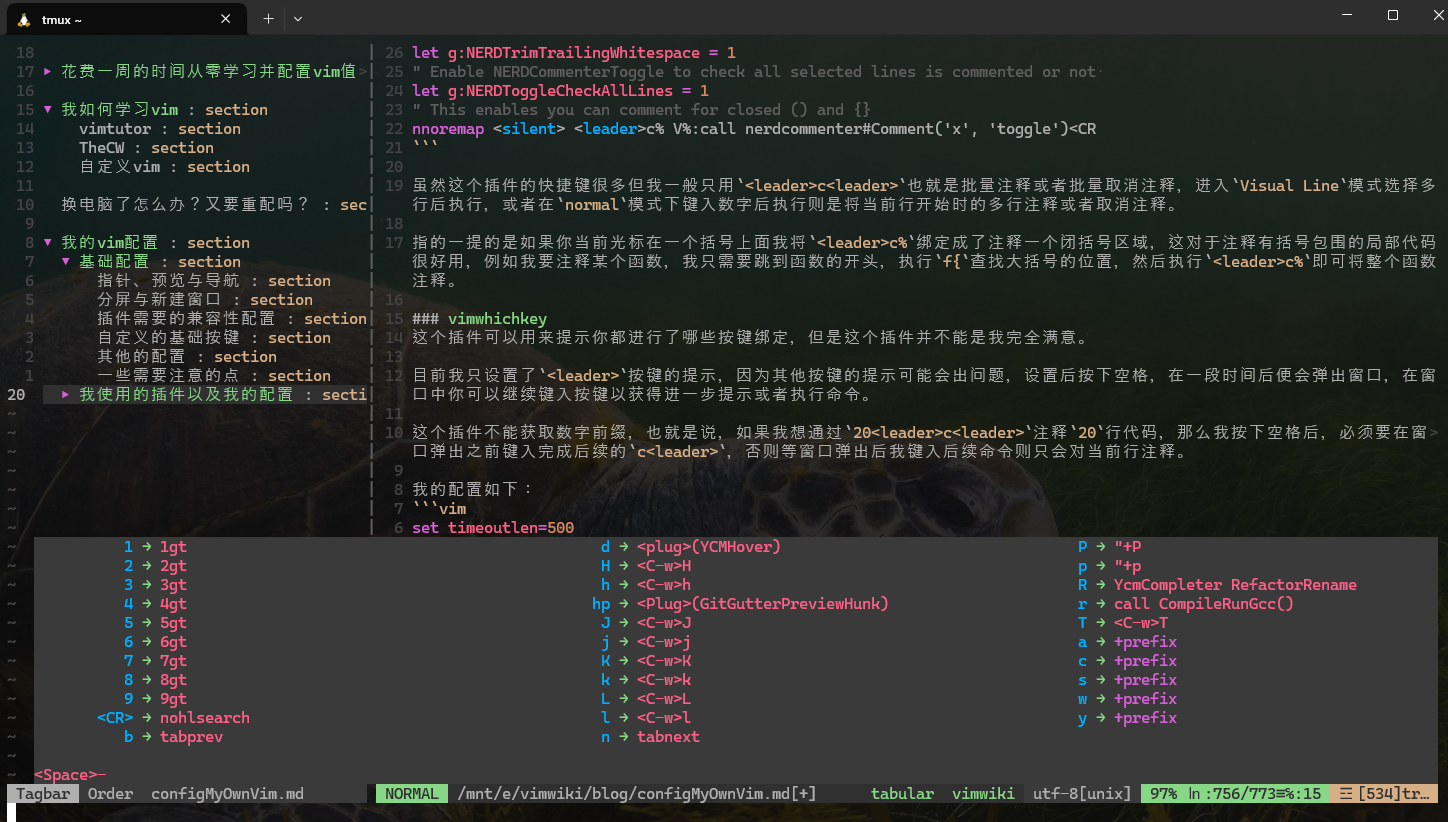Select <CR> → nohlsearch mapping
The height and width of the screenshot is (822, 1448).
[x=173, y=718]
